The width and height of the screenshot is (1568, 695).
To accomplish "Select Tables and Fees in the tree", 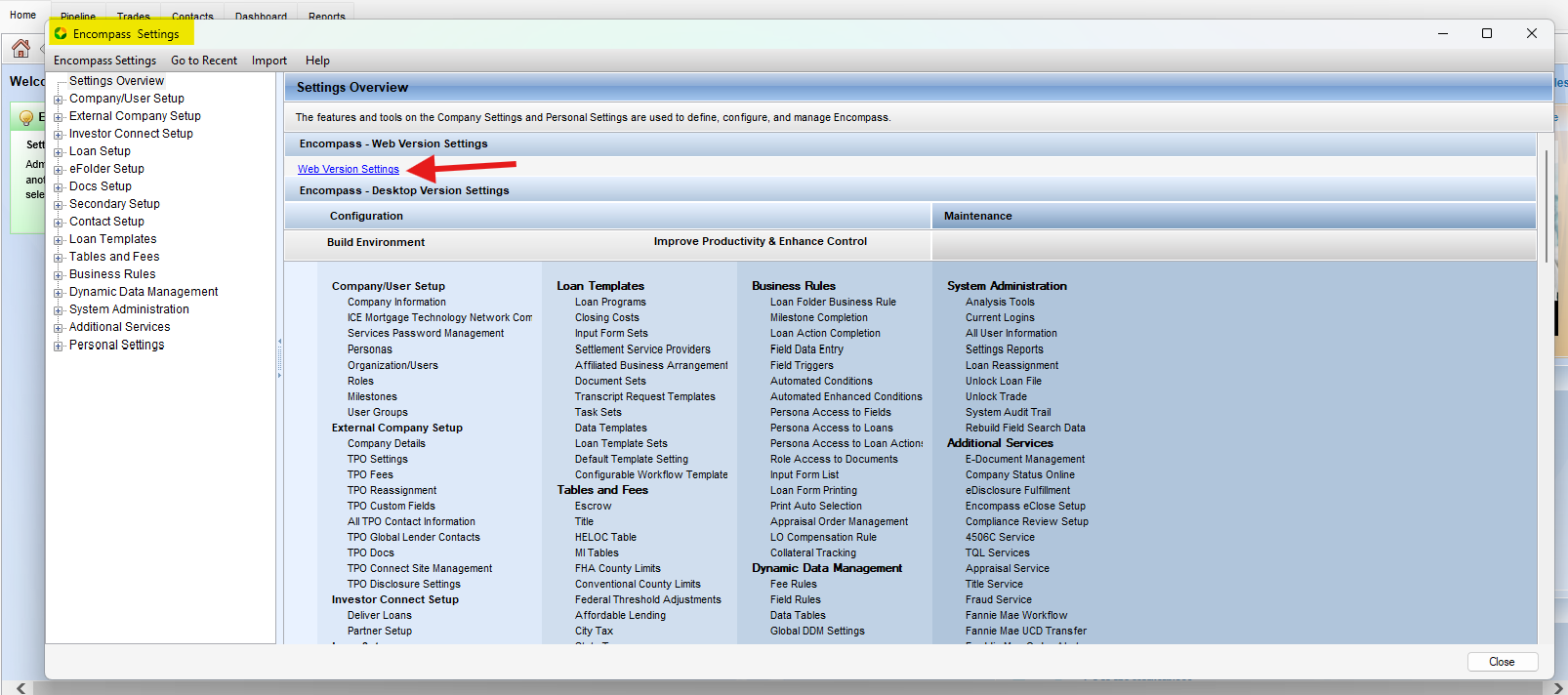I will click(114, 257).
